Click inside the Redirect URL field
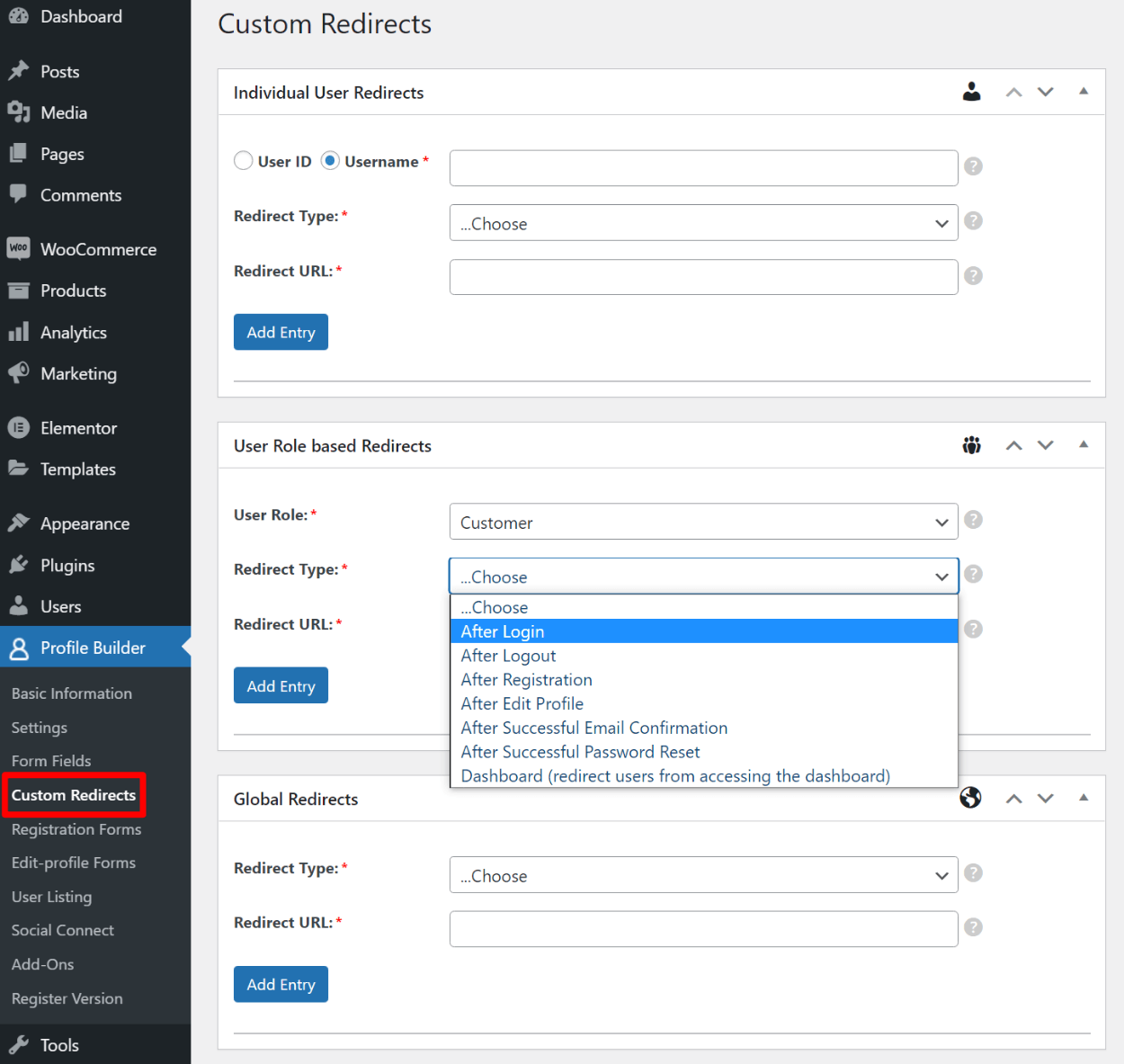Viewport: 1124px width, 1064px height. pos(703,276)
